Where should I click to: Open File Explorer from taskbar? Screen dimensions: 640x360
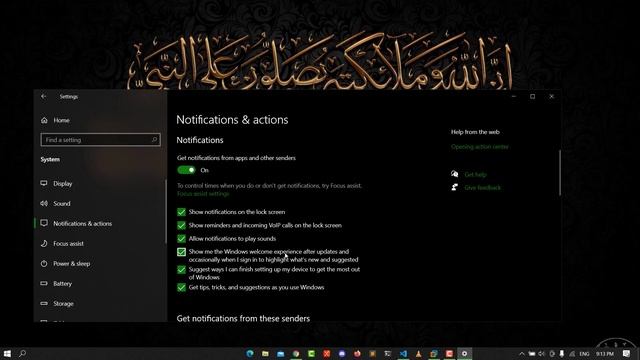[x=265, y=353]
